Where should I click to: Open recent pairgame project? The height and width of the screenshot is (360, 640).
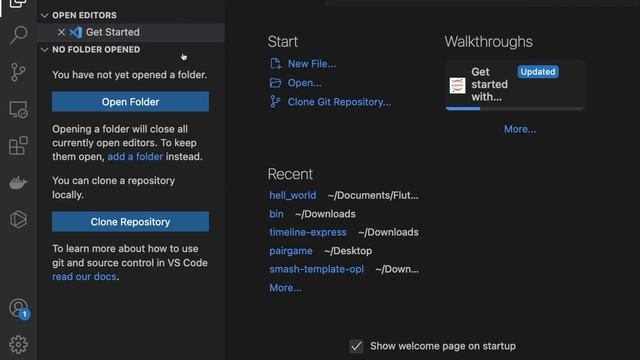[291, 251]
